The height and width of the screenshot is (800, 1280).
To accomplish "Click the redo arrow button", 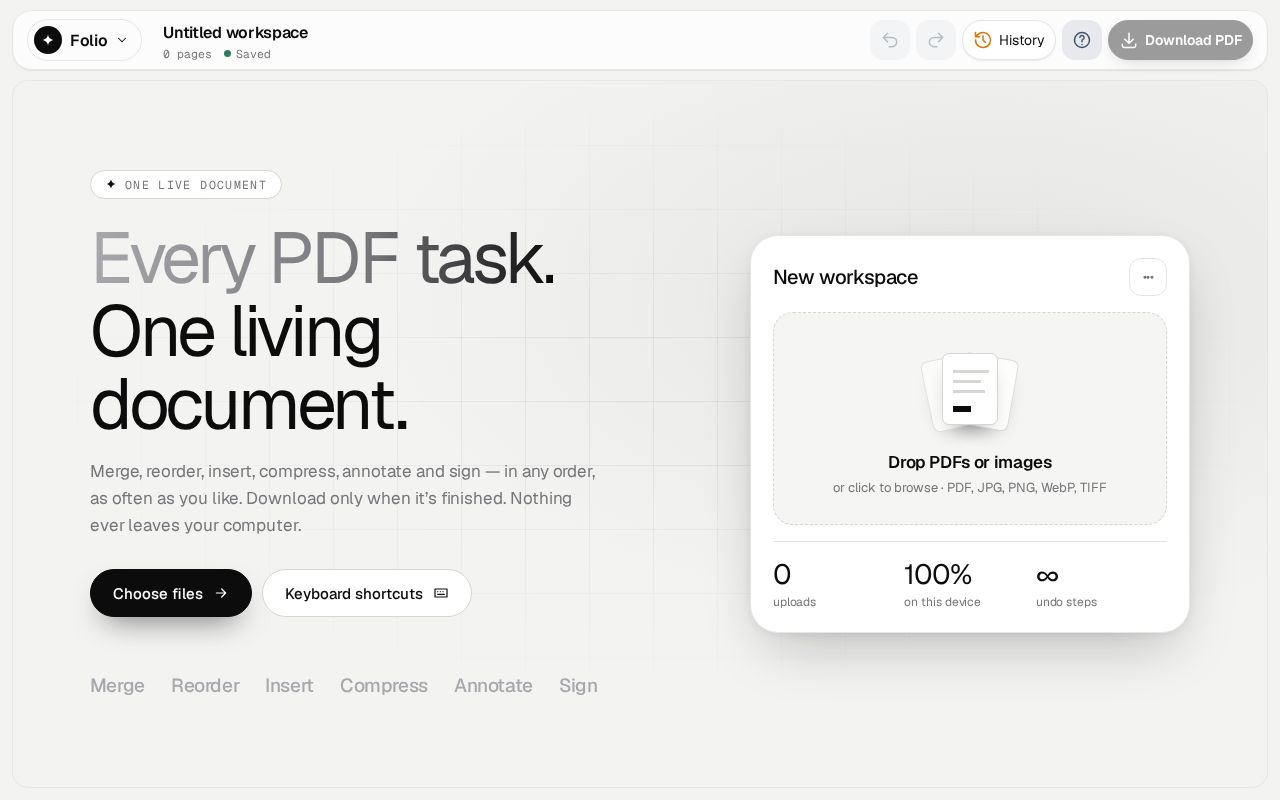I will coord(936,40).
